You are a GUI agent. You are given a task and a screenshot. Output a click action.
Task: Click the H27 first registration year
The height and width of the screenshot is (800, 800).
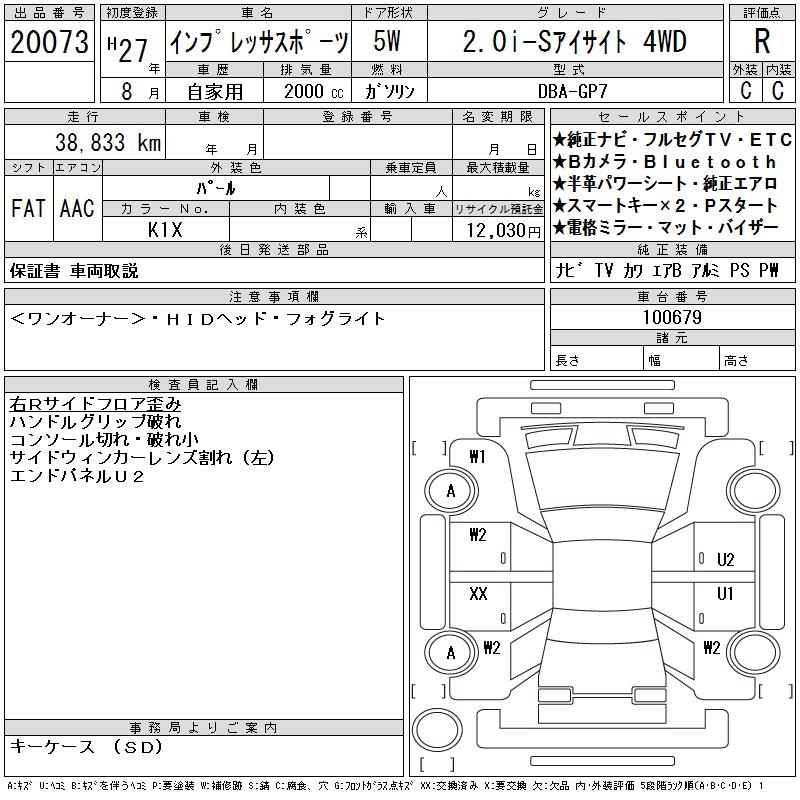128,49
